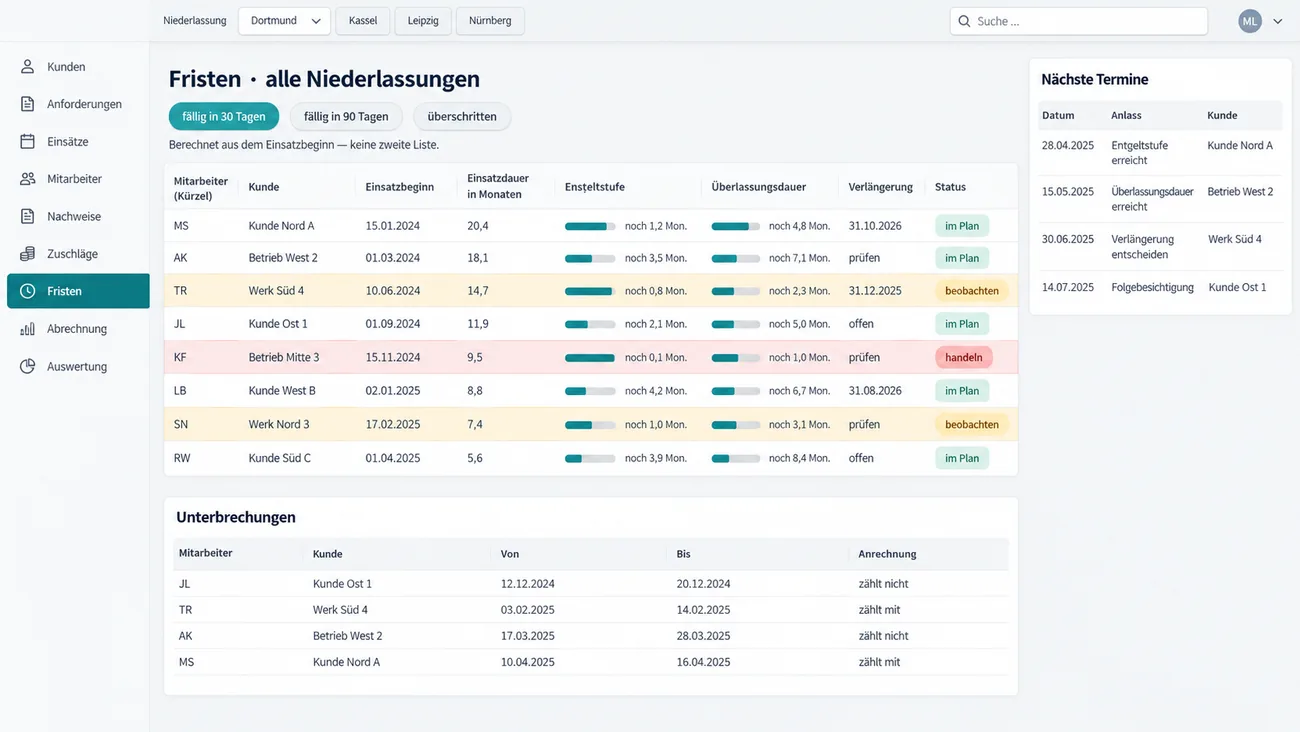This screenshot has height=732, width=1300.
Task: Click the Zuschläge coins icon
Action: [28, 254]
